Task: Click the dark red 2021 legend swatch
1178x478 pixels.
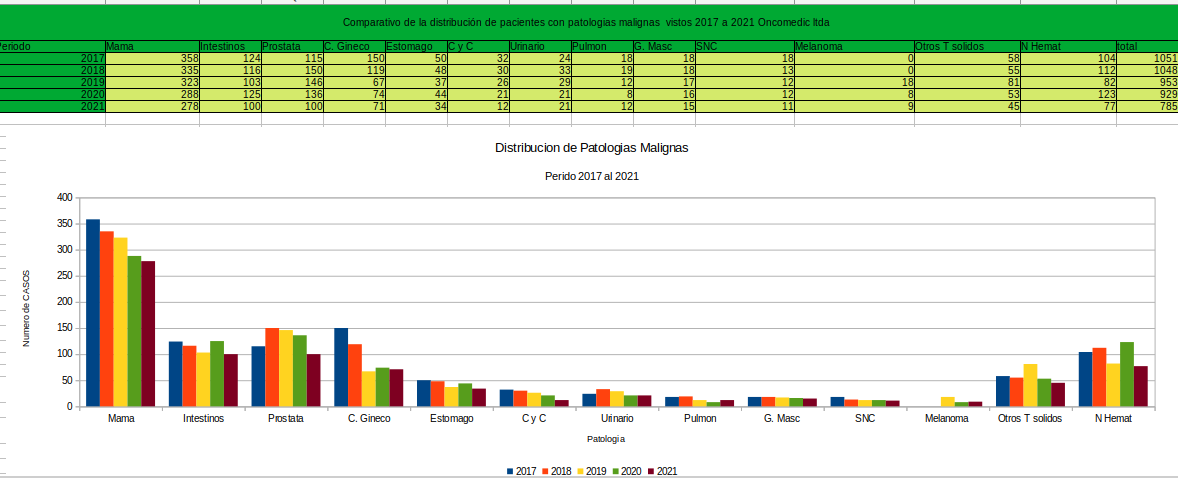Action: tap(650, 471)
